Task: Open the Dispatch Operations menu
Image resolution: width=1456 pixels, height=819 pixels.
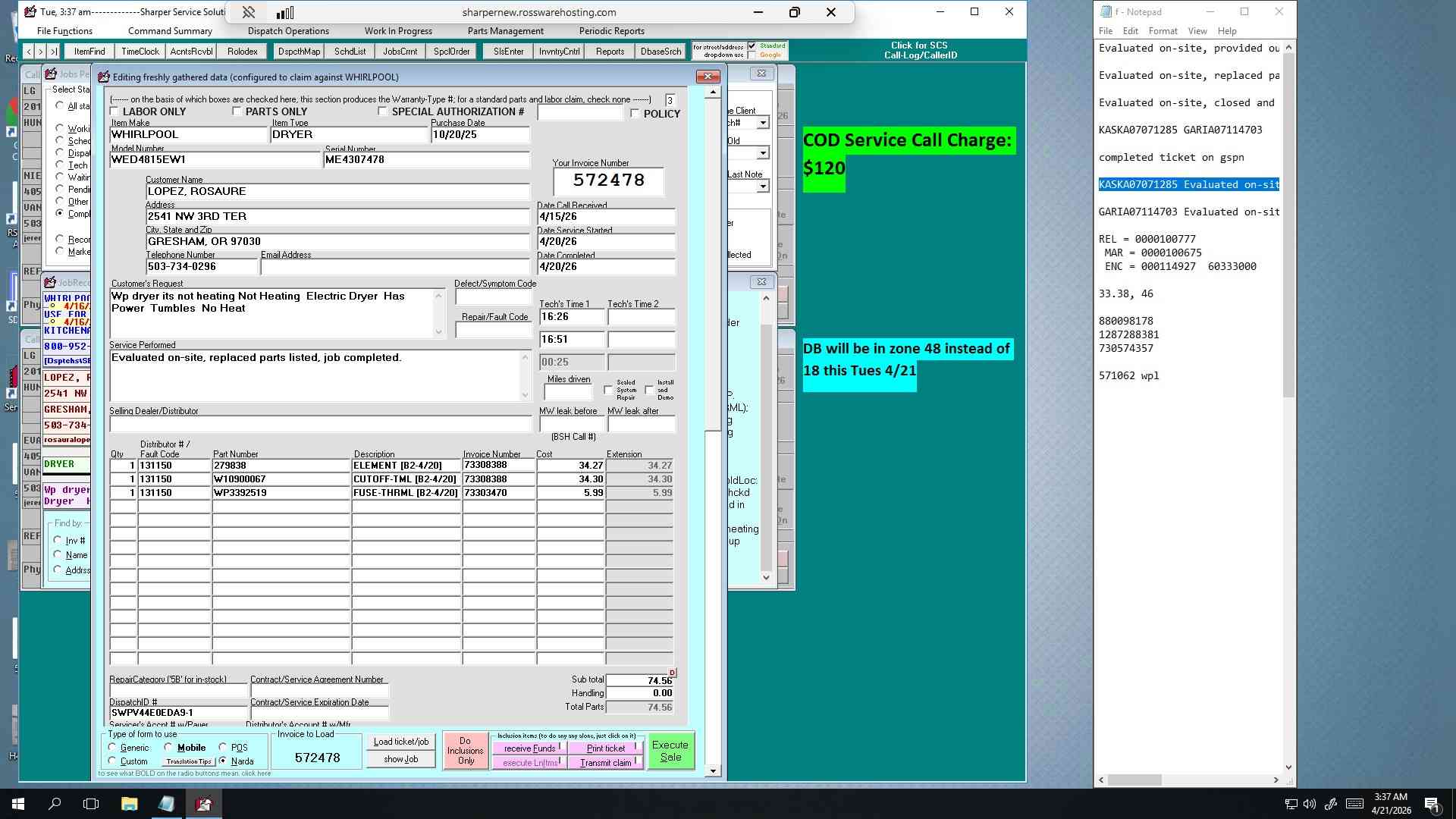Action: tap(288, 31)
